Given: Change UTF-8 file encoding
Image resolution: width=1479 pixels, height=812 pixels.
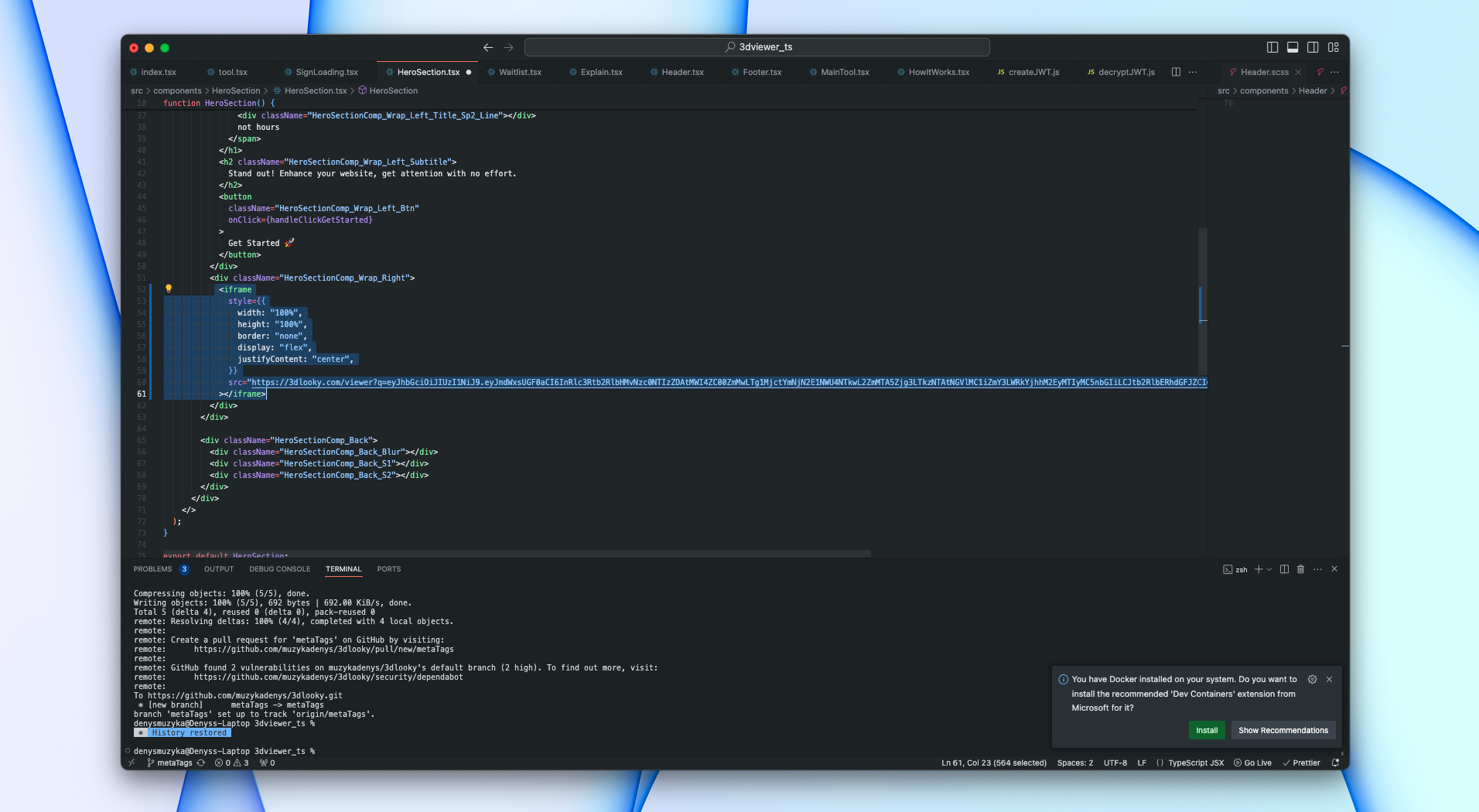Looking at the screenshot, I should (x=1115, y=763).
